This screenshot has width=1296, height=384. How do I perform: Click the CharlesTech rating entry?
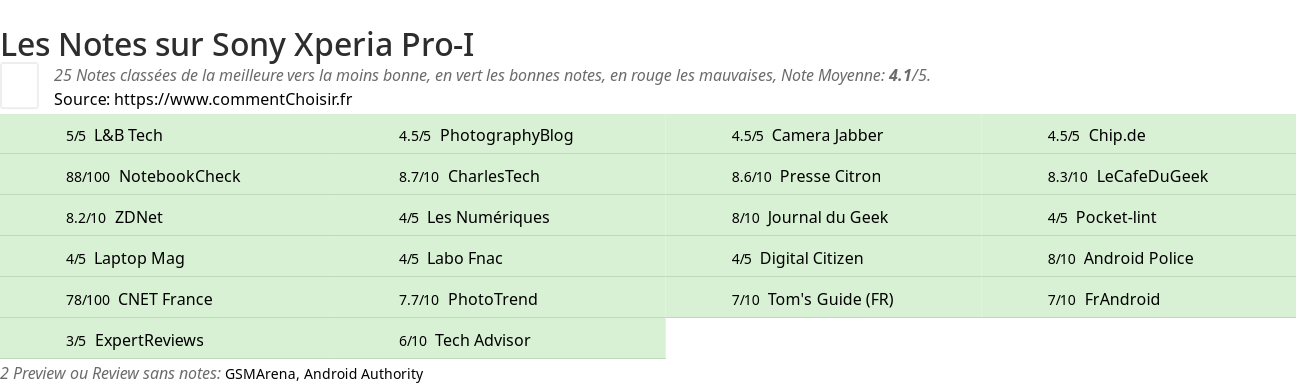click(499, 176)
